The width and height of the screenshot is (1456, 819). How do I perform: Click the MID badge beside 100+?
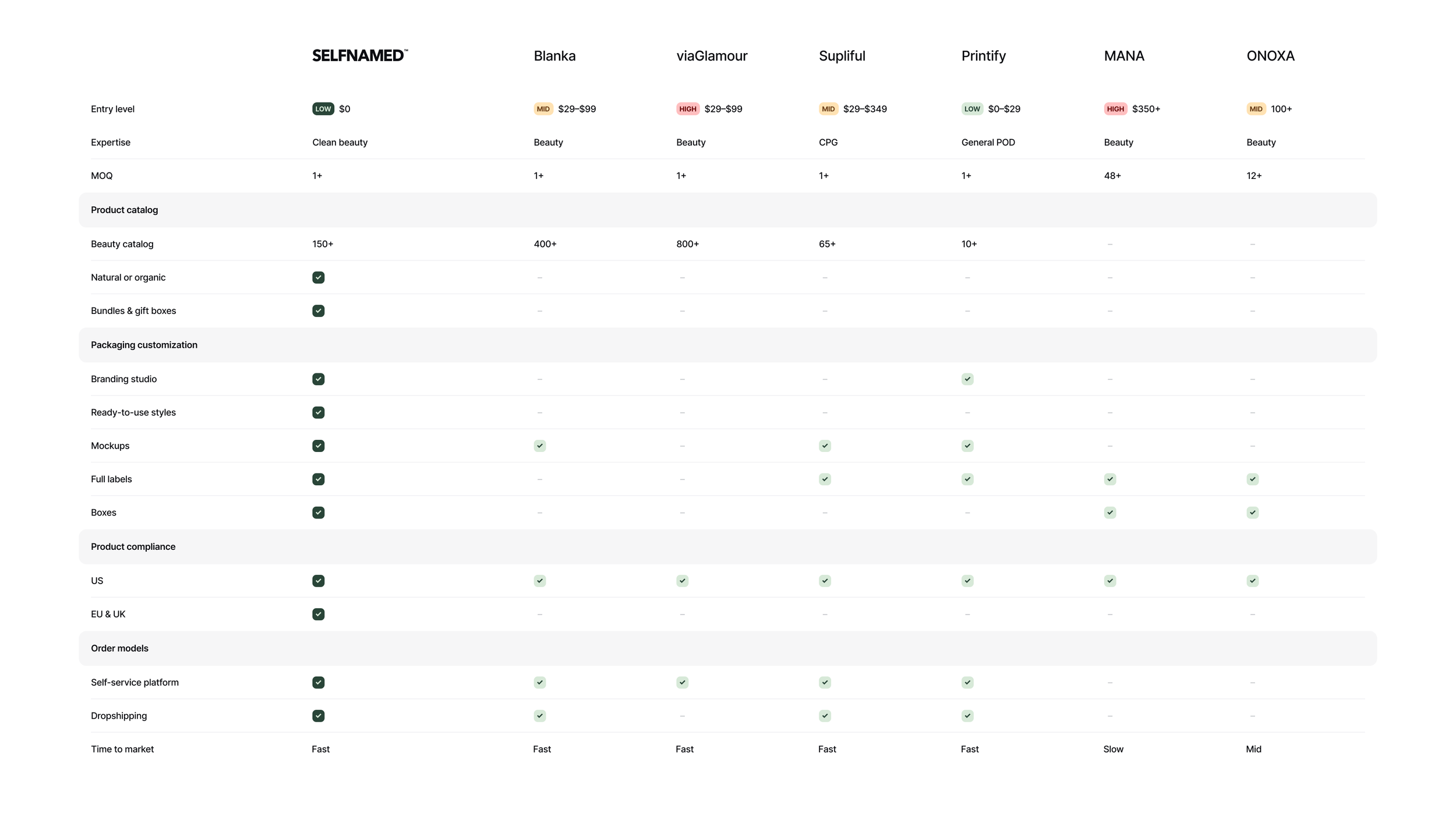[x=1256, y=109]
